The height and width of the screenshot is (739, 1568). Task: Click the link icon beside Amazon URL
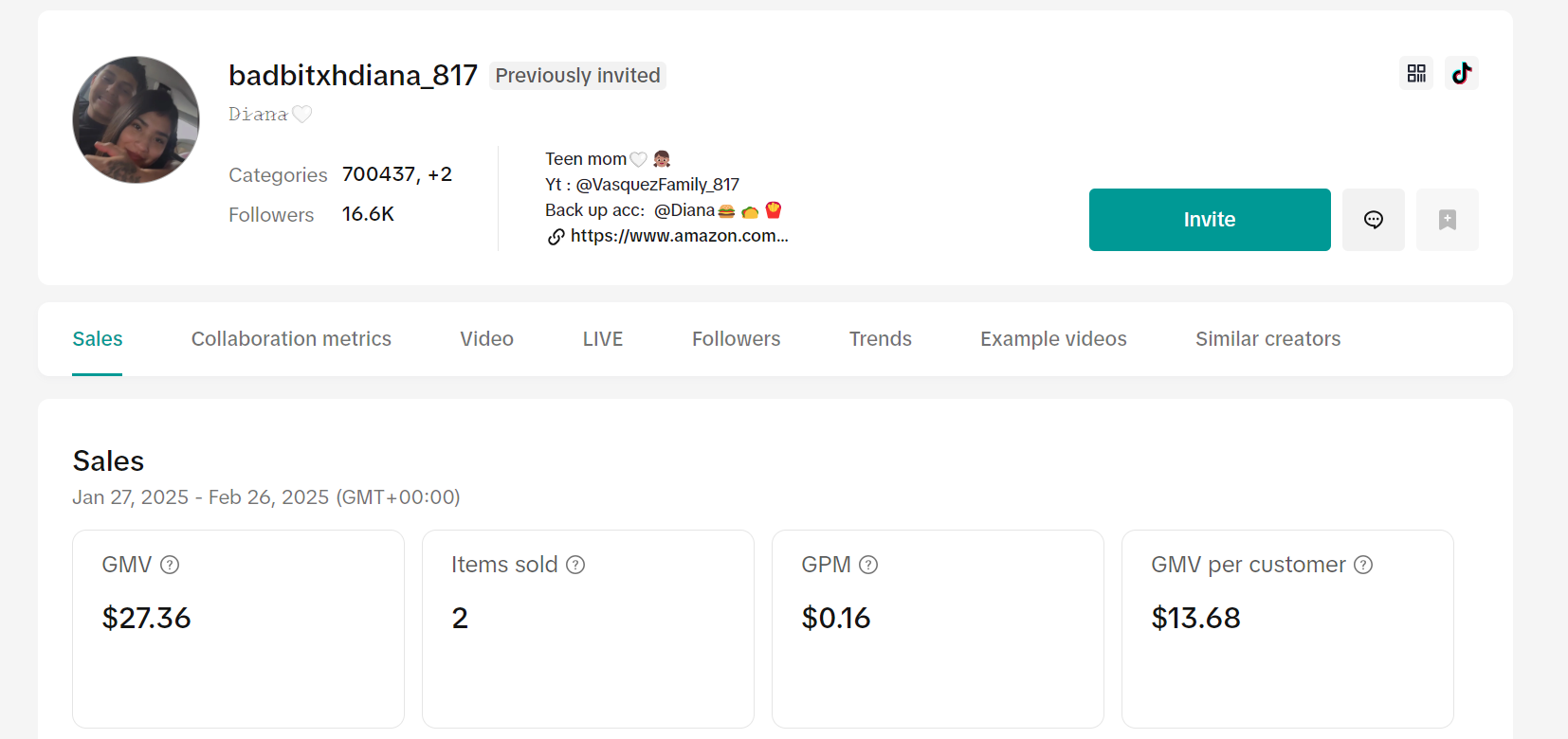point(556,237)
